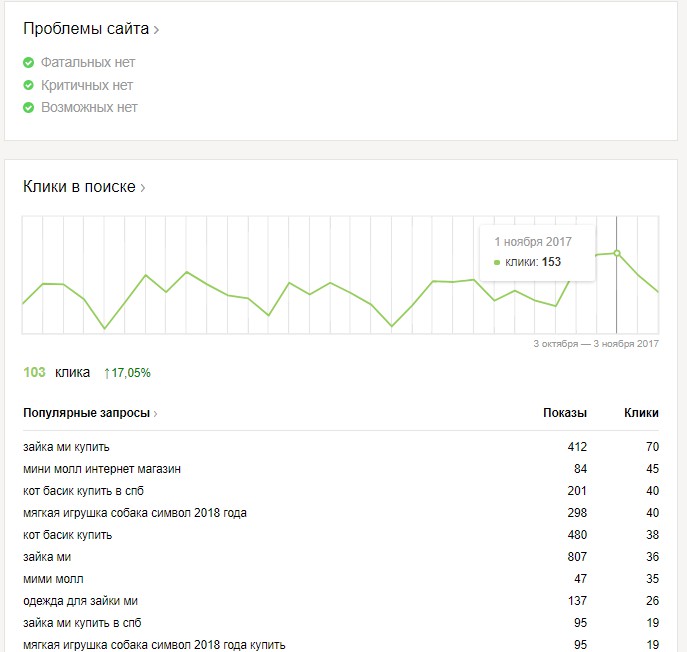Image resolution: width=687 pixels, height=652 pixels.
Task: Click query одежда для зайки ми
Action: pyautogui.click(x=80, y=601)
